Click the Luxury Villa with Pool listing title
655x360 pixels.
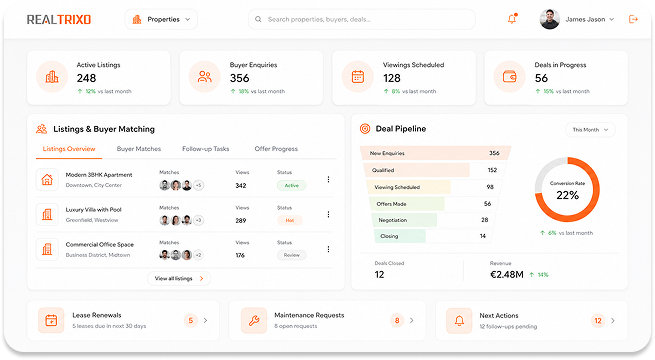tap(94, 210)
